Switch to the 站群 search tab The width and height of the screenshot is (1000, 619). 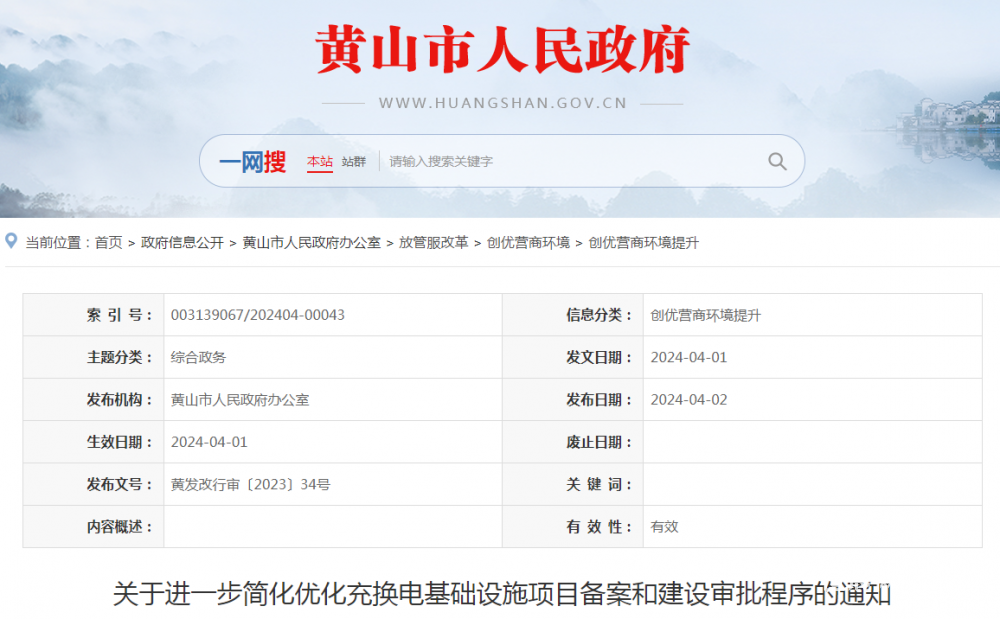[353, 161]
